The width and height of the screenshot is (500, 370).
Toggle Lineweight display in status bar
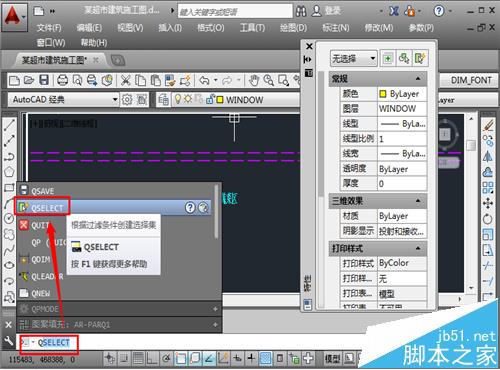click(251, 358)
